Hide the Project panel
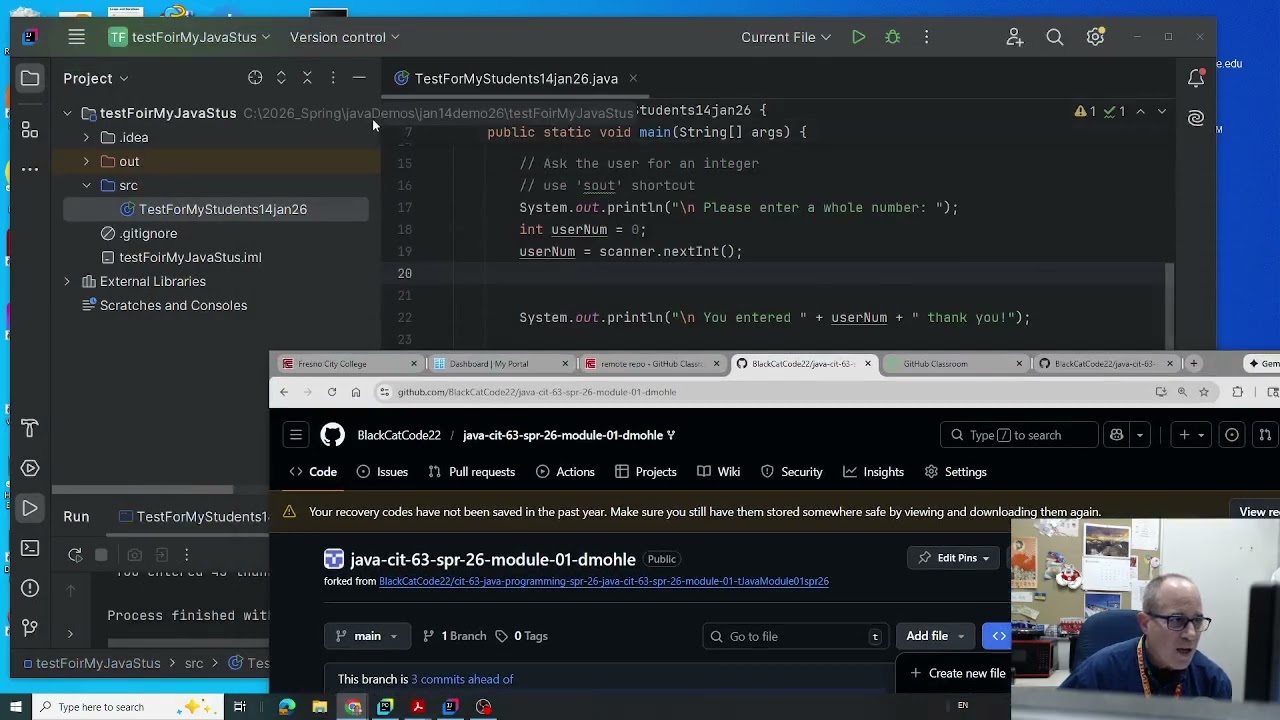Screen dimensions: 1280x720 click(359, 78)
